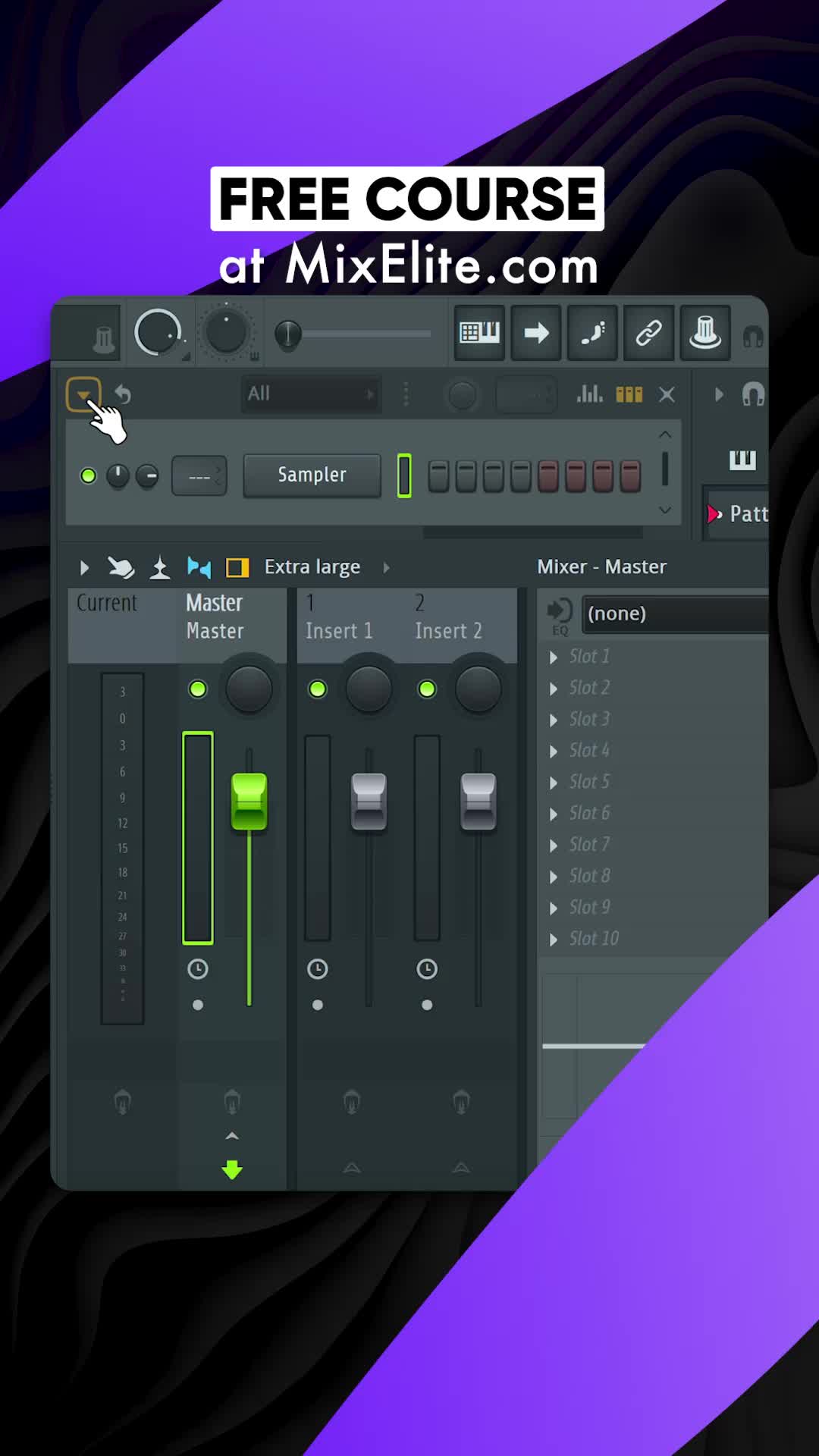The width and height of the screenshot is (819, 1456).
Task: Click the horizontal volume slider handle
Action: coord(288,334)
